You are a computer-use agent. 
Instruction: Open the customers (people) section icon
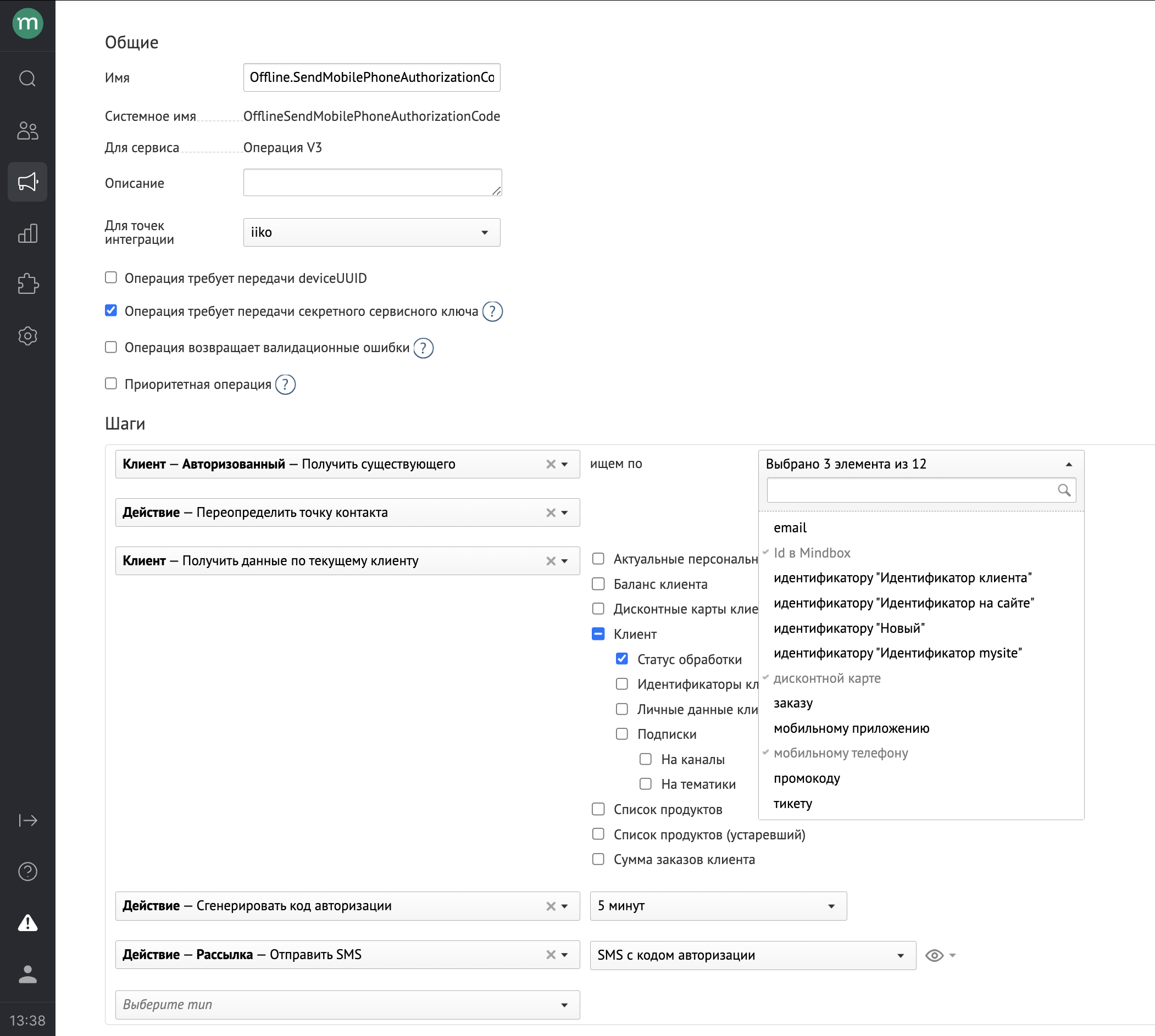[x=27, y=130]
